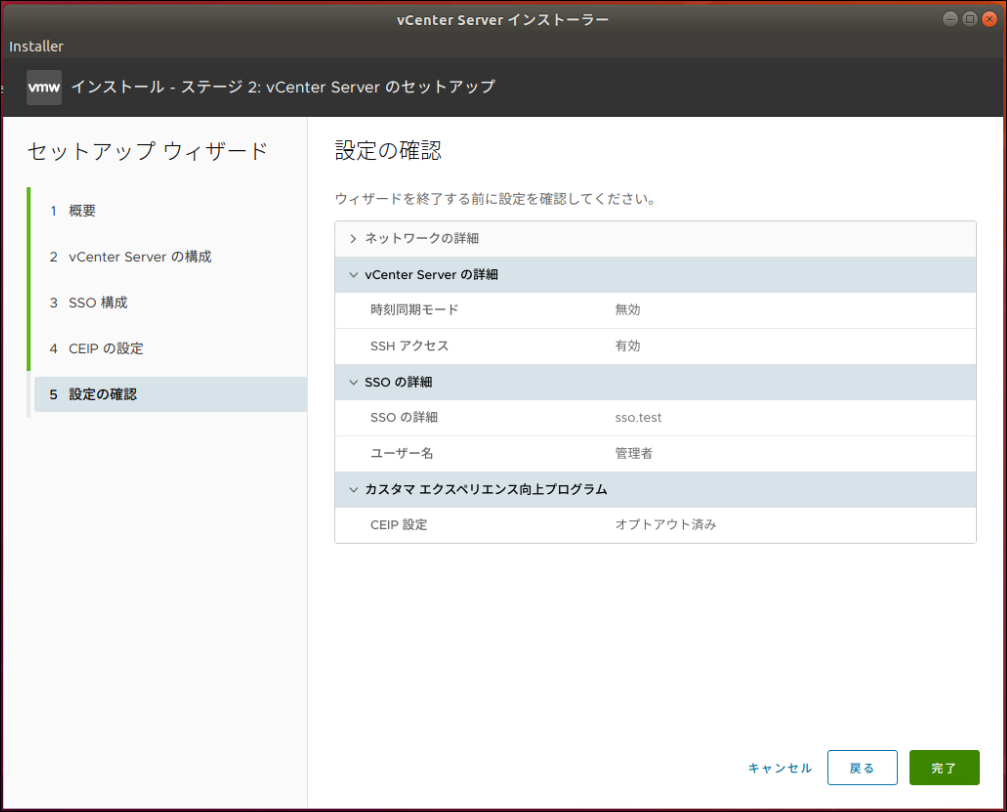Click the SSO の詳細 row label under SSO section
This screenshot has width=1007, height=812.
pos(403,418)
